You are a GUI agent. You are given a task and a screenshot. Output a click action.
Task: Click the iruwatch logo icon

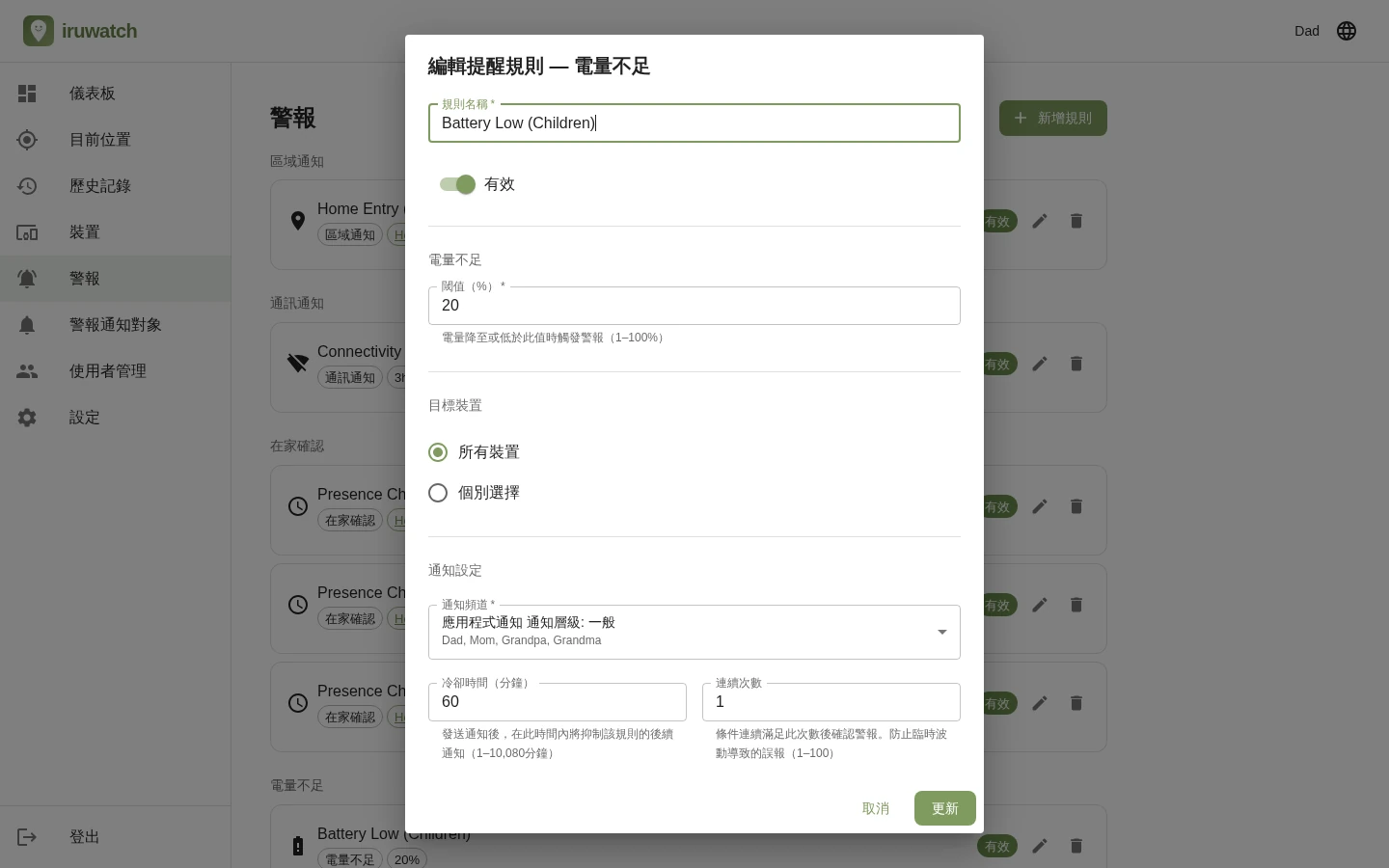pyautogui.click(x=39, y=31)
